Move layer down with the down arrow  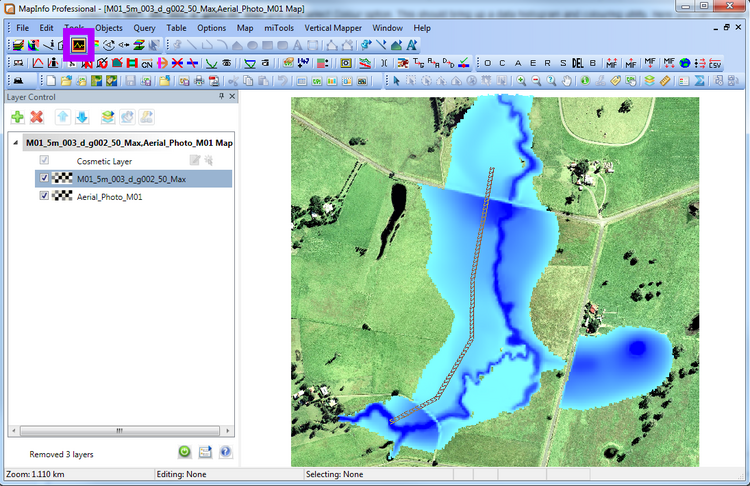click(82, 118)
